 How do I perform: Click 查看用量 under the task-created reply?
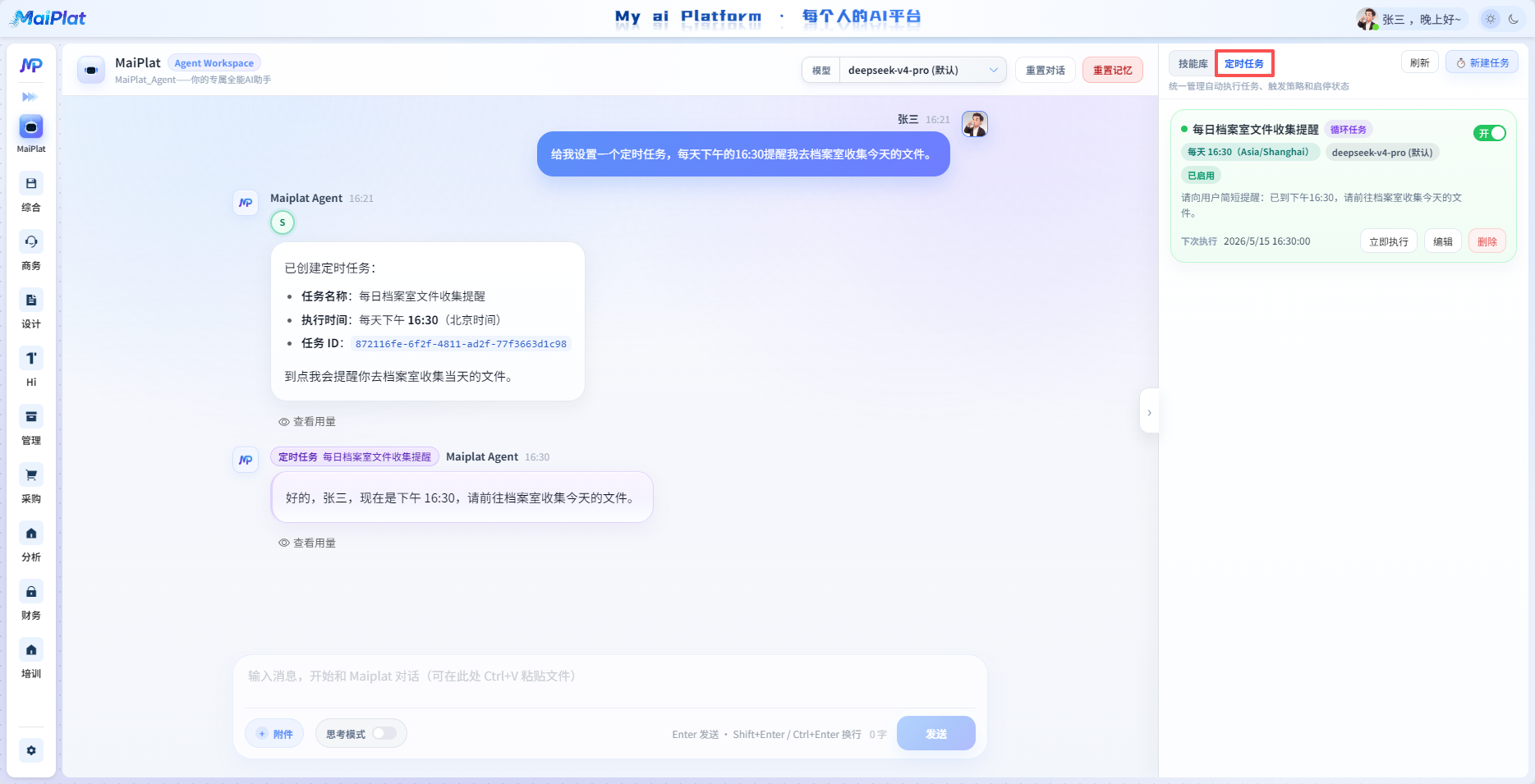click(x=307, y=422)
